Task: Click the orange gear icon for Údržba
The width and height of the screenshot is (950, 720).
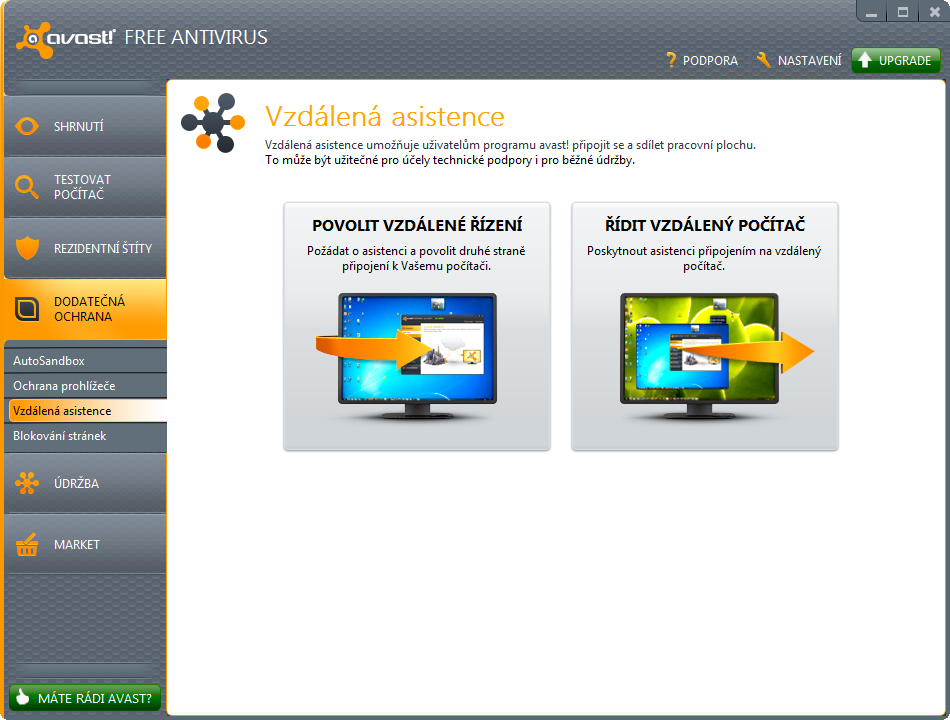Action: [27, 483]
